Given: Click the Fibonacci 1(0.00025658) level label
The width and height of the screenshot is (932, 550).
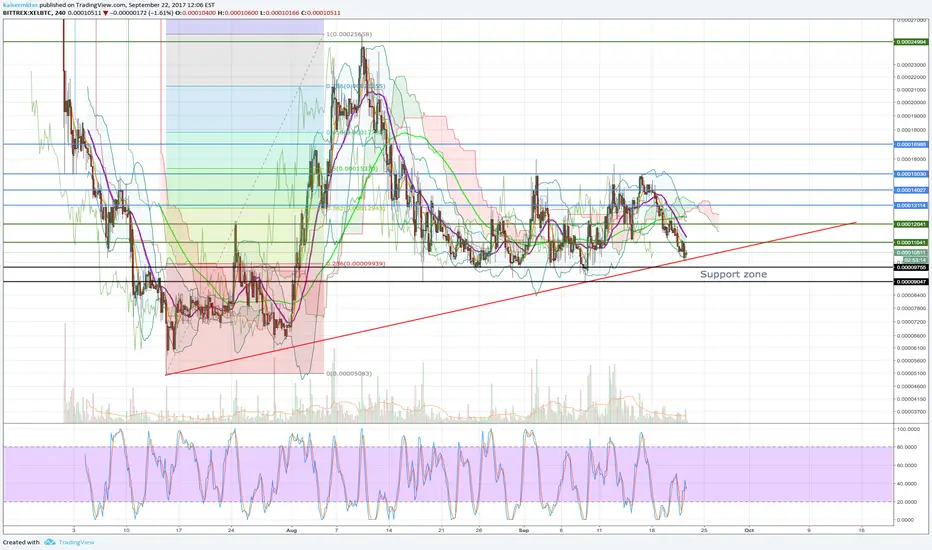Looking at the screenshot, I should (349, 34).
